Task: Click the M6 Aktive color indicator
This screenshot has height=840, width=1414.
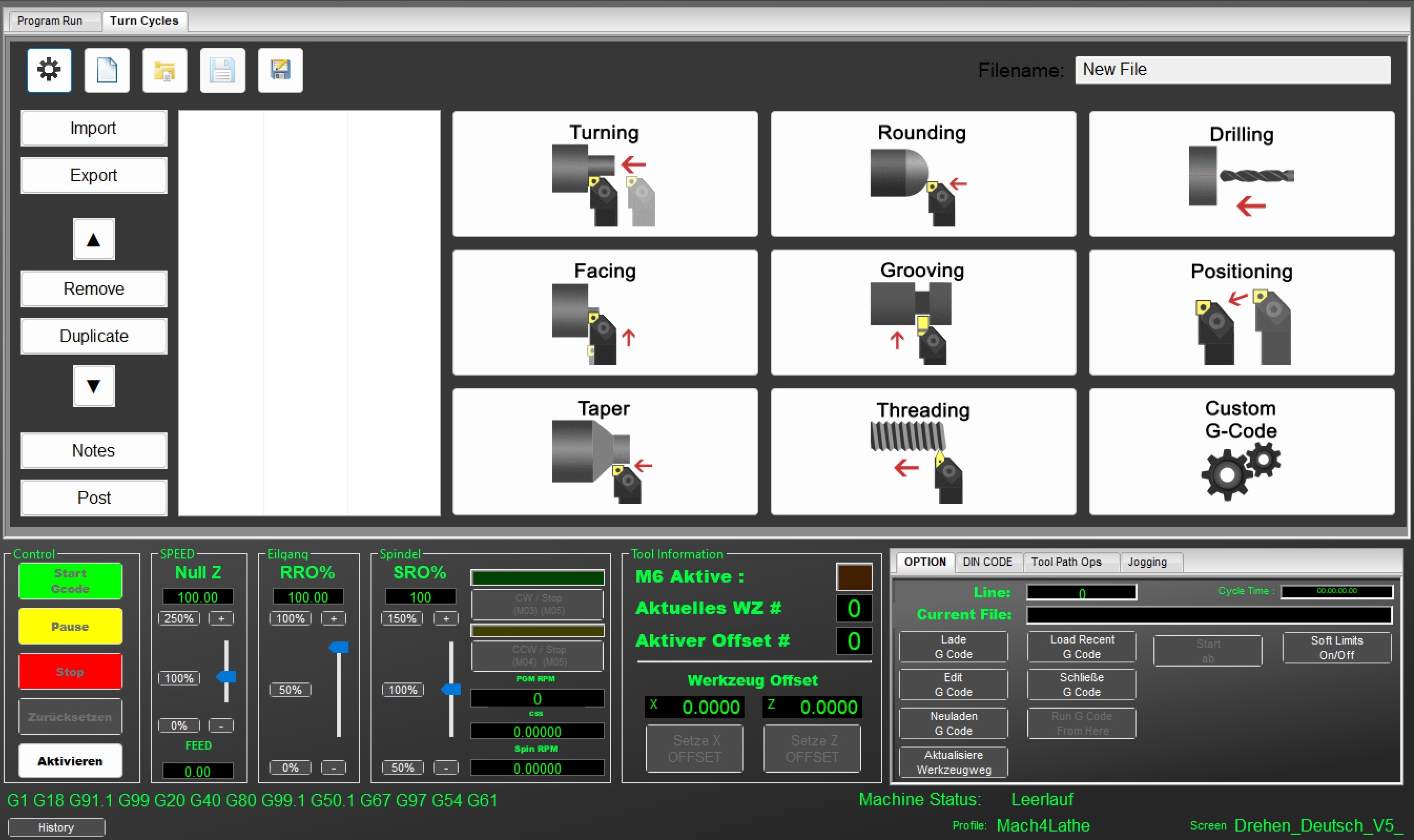Action: pos(854,577)
